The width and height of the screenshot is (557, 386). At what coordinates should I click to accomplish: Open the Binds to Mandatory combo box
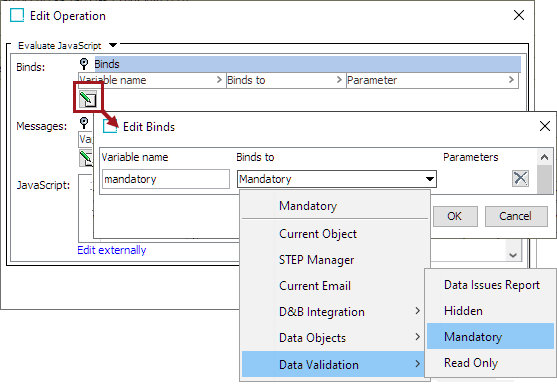click(x=337, y=179)
